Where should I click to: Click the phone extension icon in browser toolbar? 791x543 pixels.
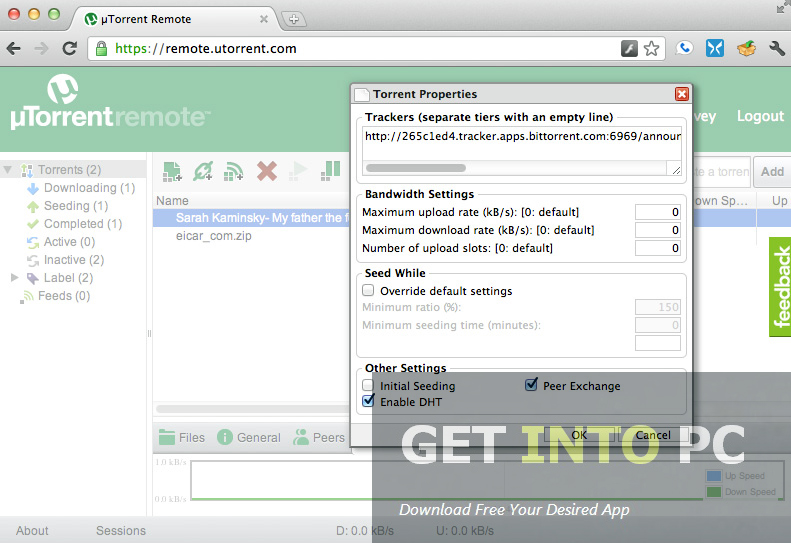[684, 48]
